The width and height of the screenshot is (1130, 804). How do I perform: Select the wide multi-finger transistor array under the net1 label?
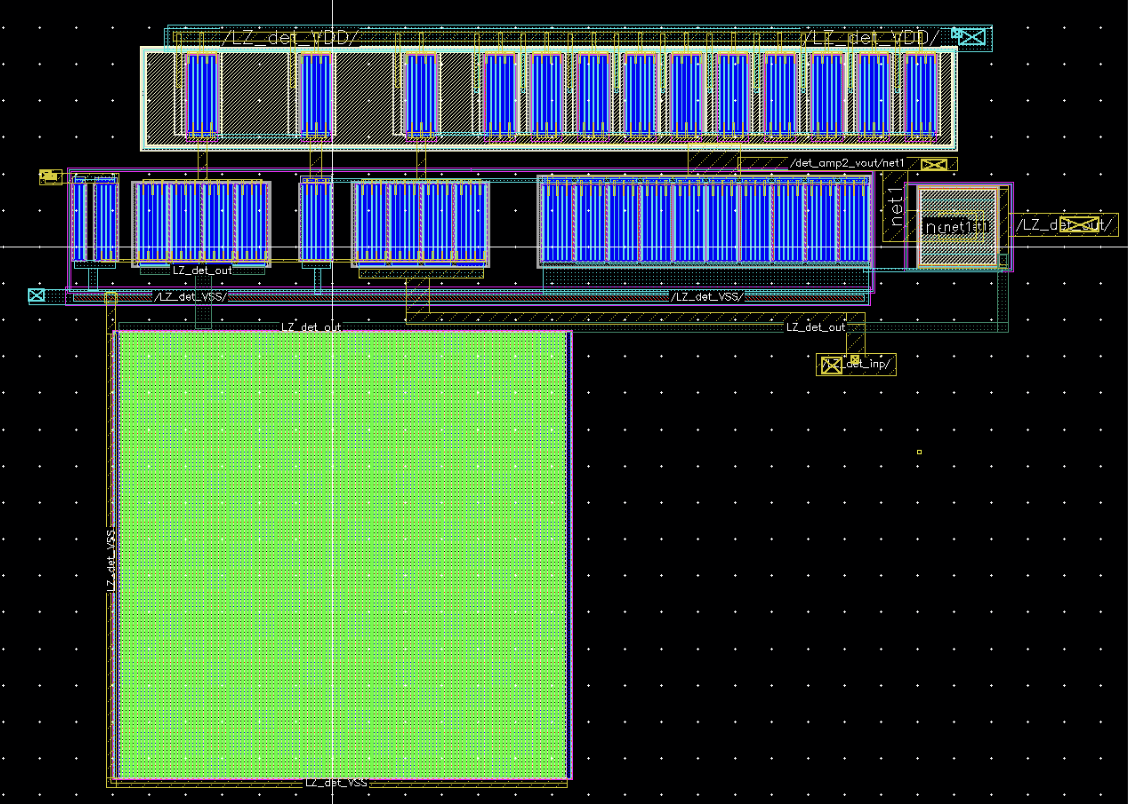(x=704, y=221)
